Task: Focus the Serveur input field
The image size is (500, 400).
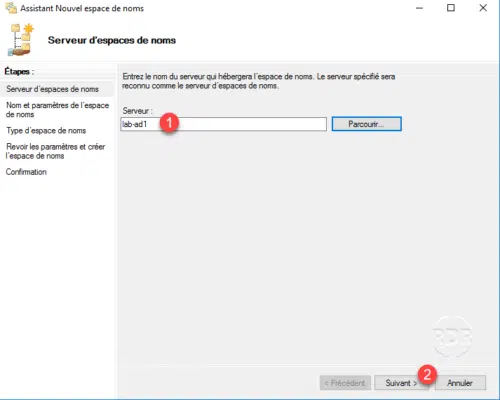Action: pos(223,124)
